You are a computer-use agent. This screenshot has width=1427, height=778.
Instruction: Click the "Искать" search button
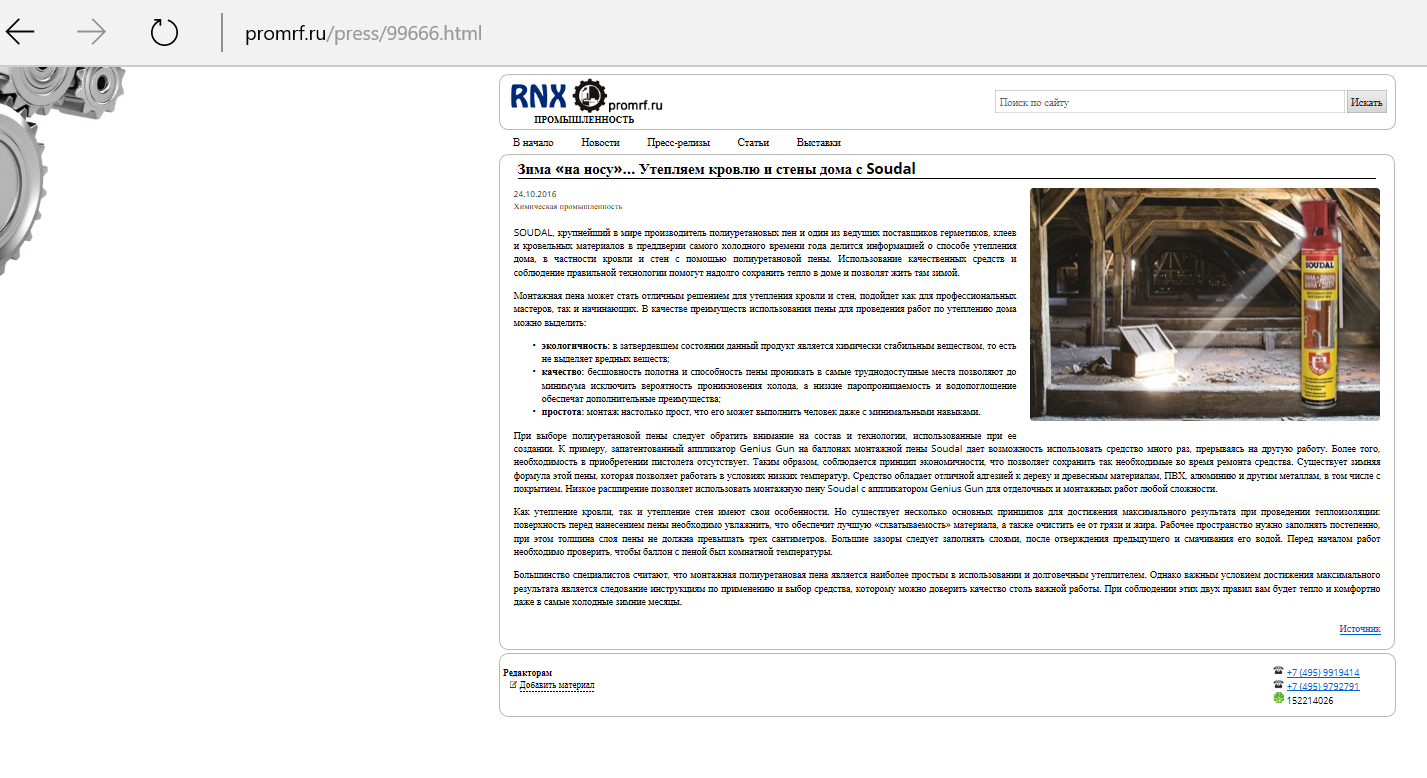point(1366,102)
